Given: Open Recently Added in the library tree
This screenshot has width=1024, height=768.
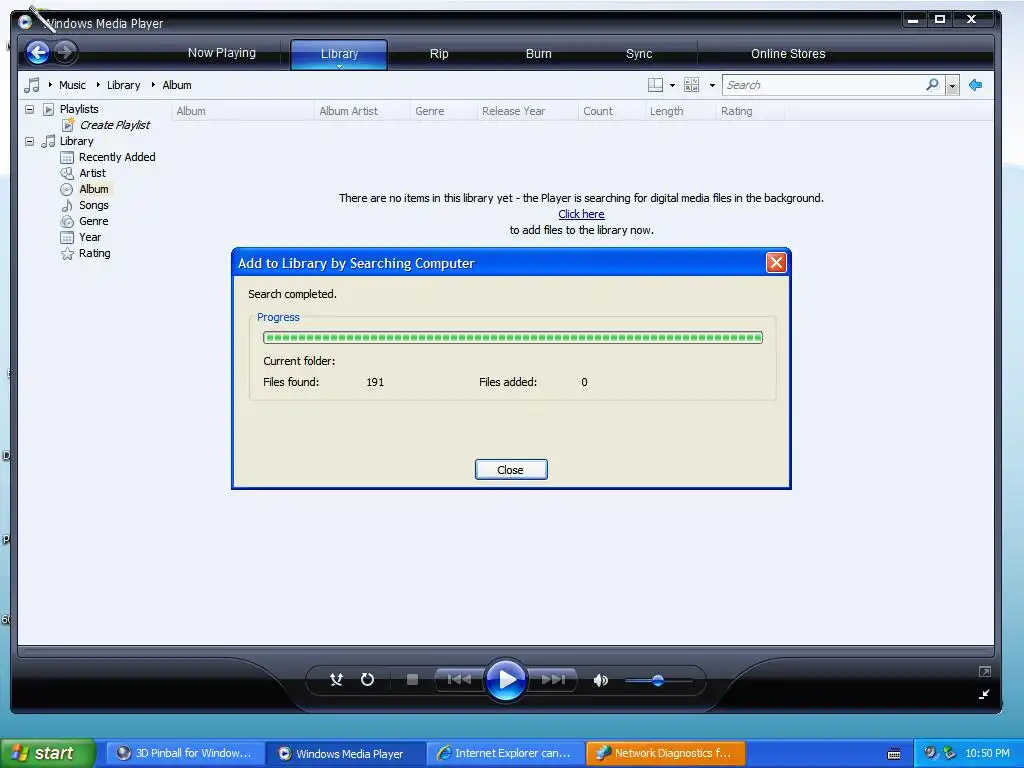Looking at the screenshot, I should tap(117, 157).
